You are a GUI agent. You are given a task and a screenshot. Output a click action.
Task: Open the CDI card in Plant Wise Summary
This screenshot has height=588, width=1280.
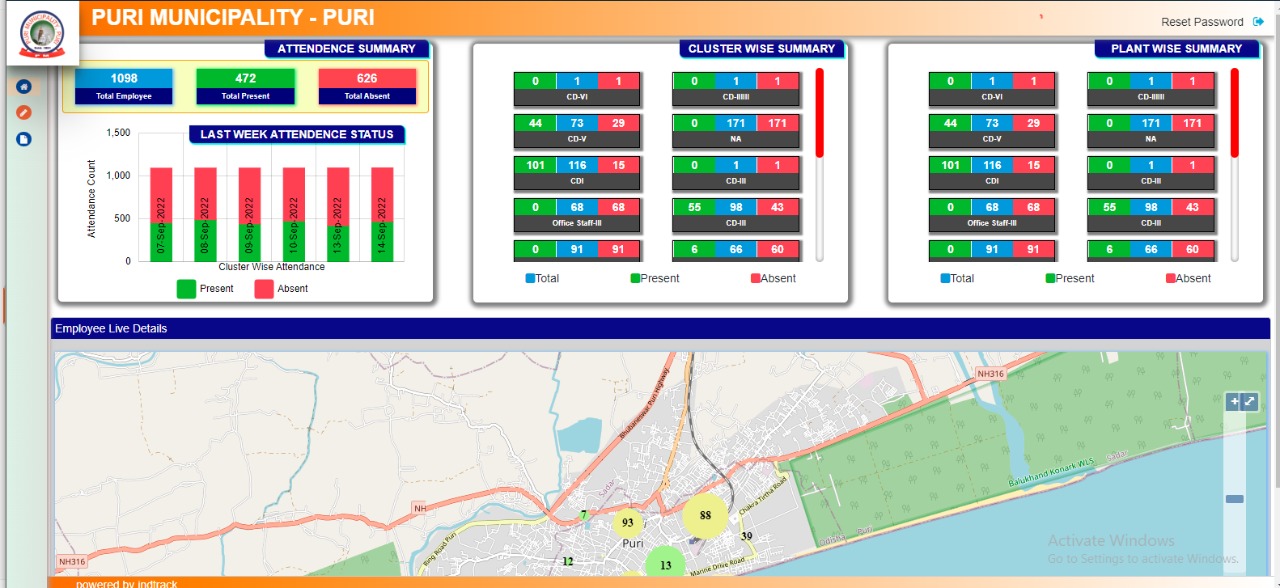992,173
